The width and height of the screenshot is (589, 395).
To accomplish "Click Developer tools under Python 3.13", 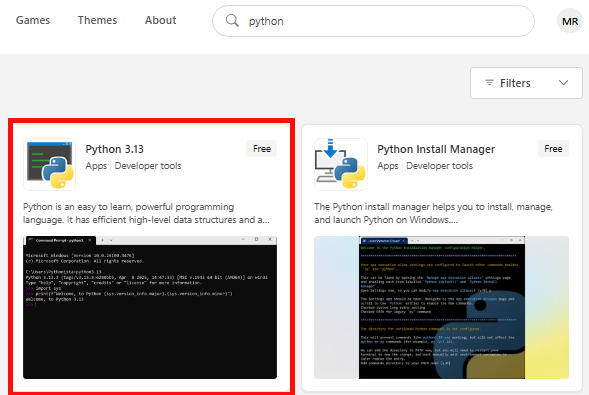I will click(148, 166).
